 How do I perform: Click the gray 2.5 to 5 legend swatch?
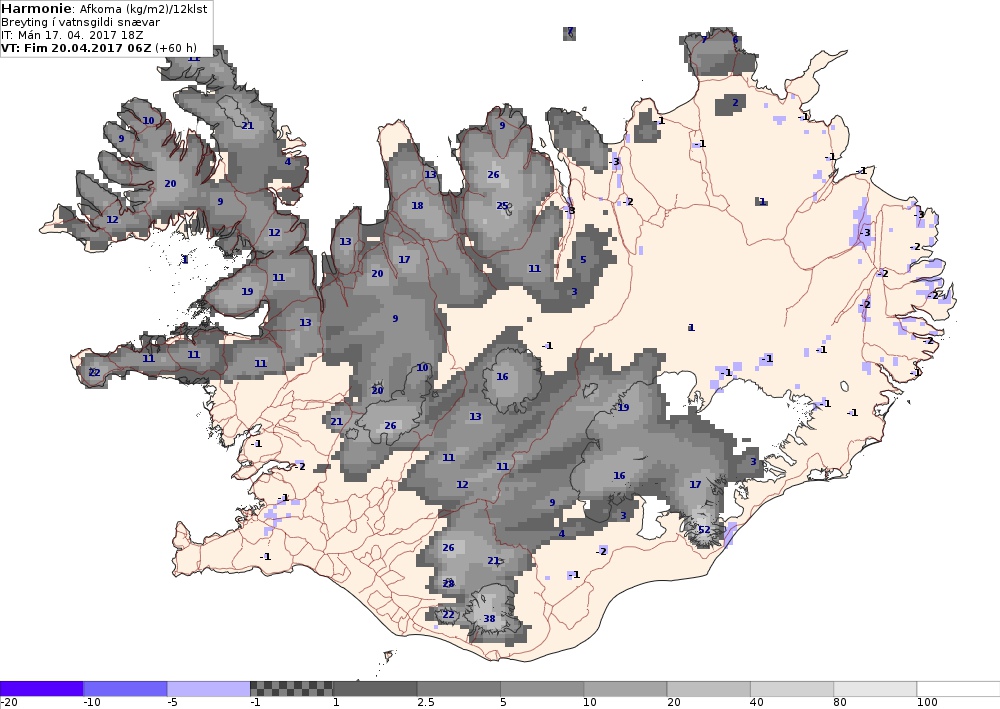[459, 689]
